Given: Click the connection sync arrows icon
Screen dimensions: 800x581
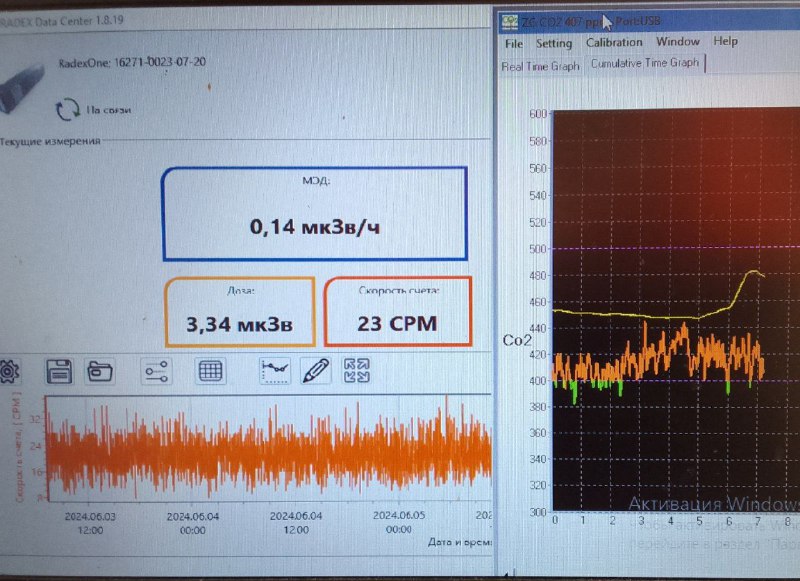Looking at the screenshot, I should point(68,109).
